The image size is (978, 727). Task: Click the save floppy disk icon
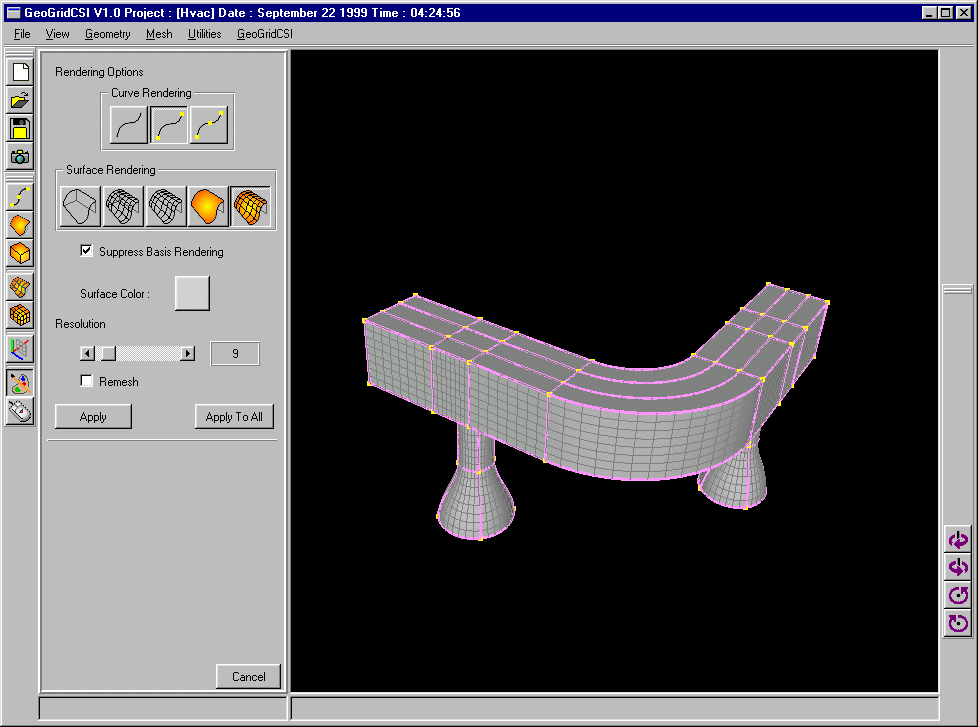click(20, 128)
